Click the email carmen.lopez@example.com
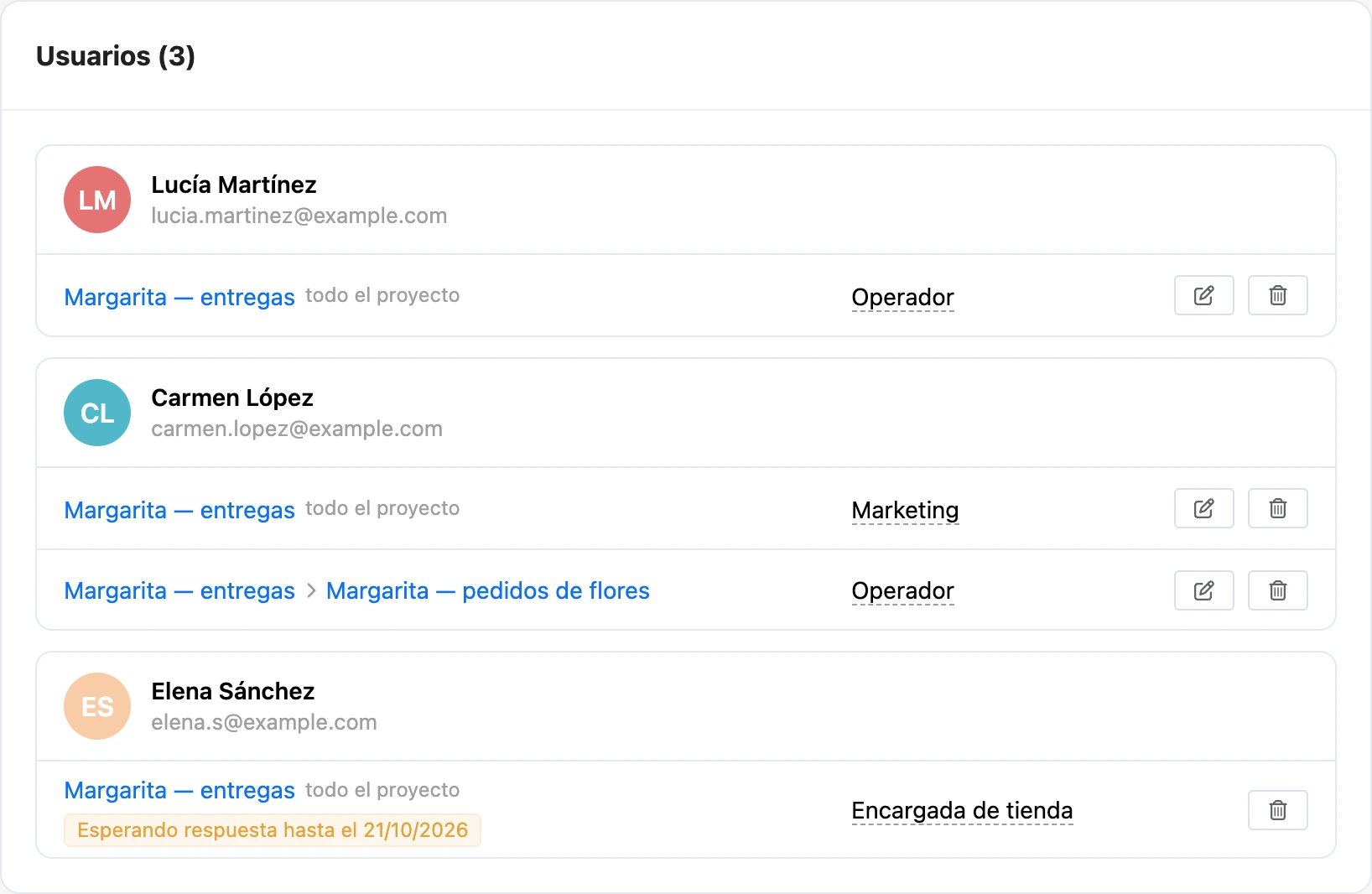This screenshot has width=1372, height=894. click(x=297, y=429)
